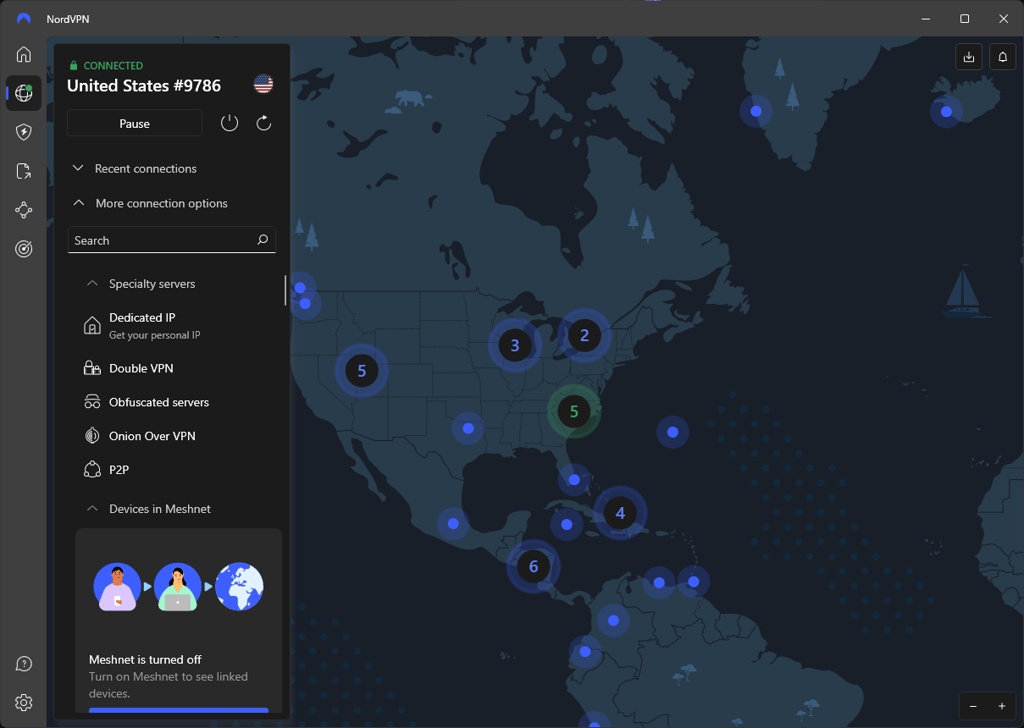1024x728 pixels.
Task: Click the CONNECTED status label
Action: point(113,65)
